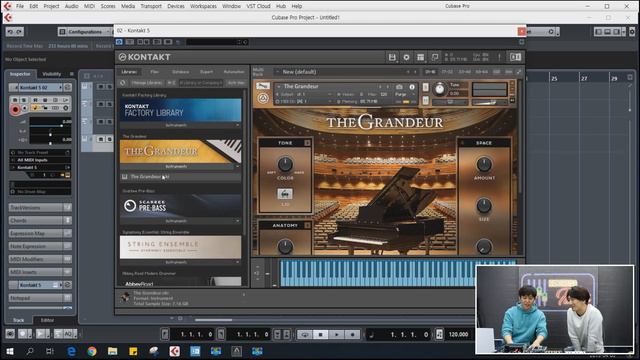The image size is (640, 360).
Task: Toggle record enable in Inspector
Action: (x=15, y=109)
